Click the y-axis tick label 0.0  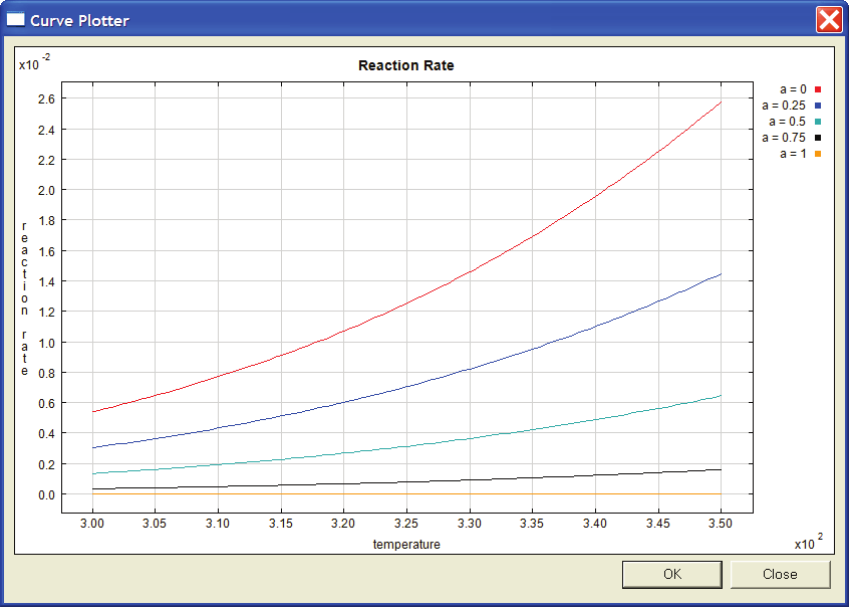point(47,495)
